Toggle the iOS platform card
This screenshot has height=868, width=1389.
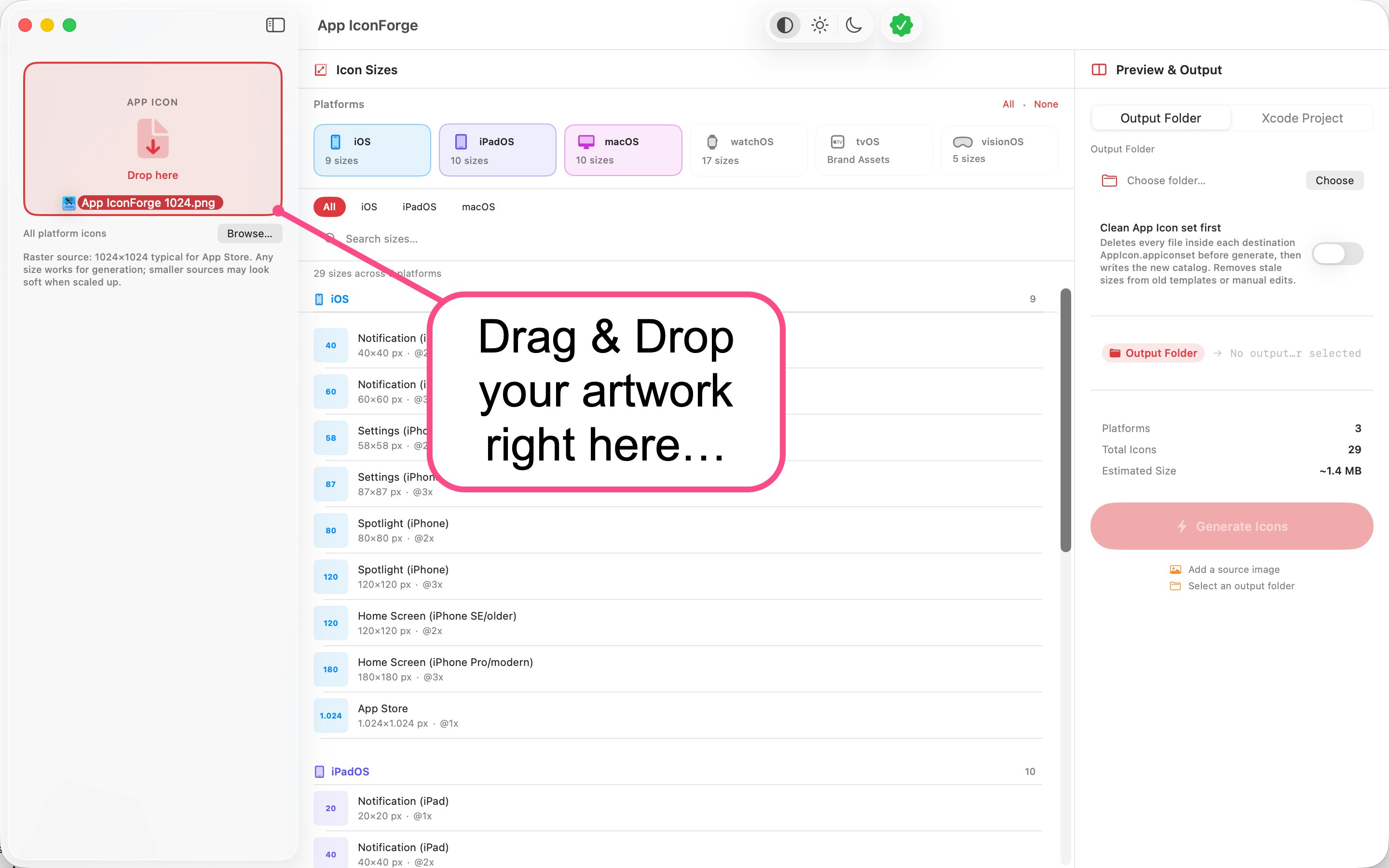tap(372, 150)
